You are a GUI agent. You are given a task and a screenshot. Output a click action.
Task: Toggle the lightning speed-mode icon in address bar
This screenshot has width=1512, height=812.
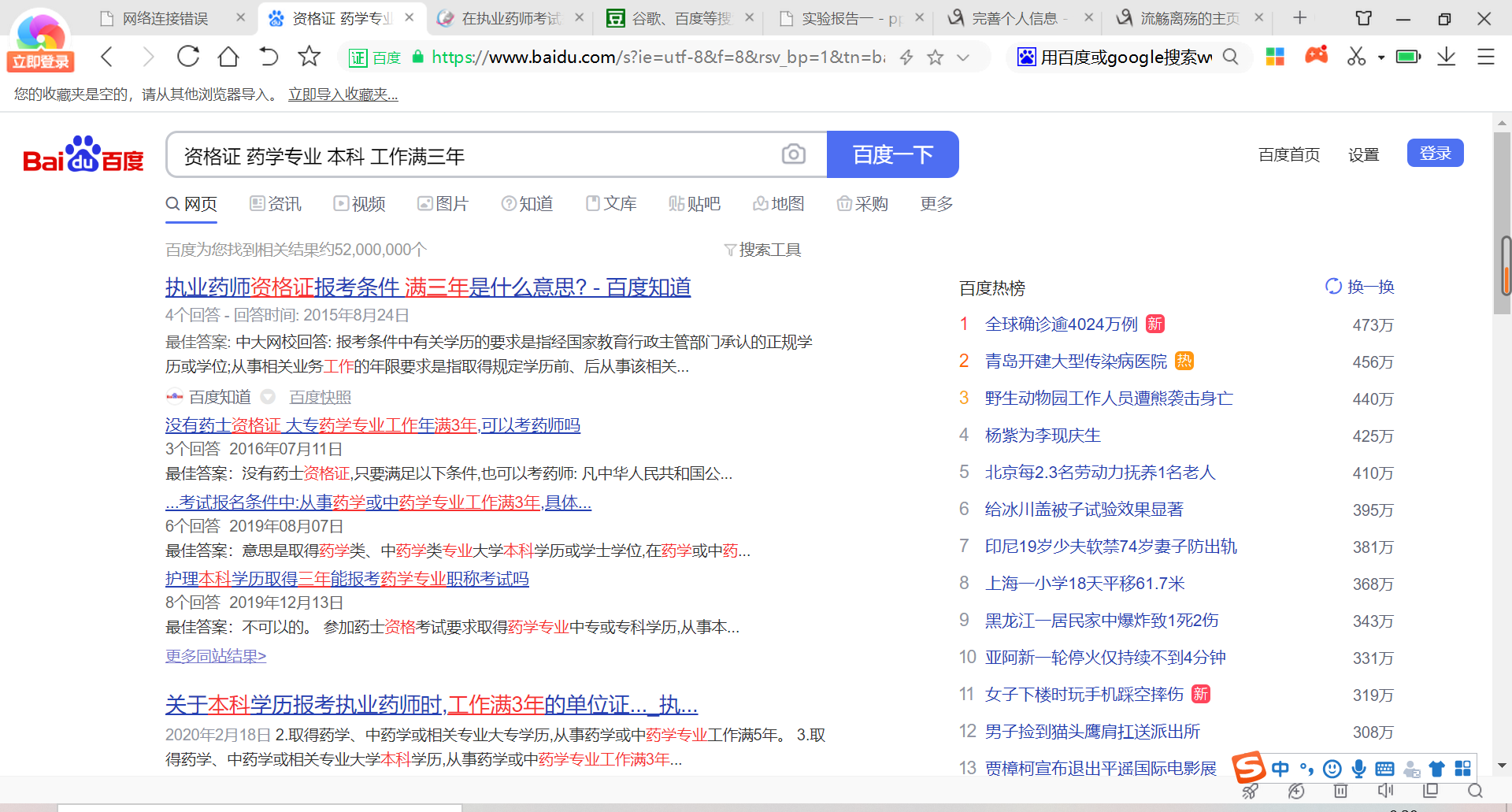(x=907, y=57)
